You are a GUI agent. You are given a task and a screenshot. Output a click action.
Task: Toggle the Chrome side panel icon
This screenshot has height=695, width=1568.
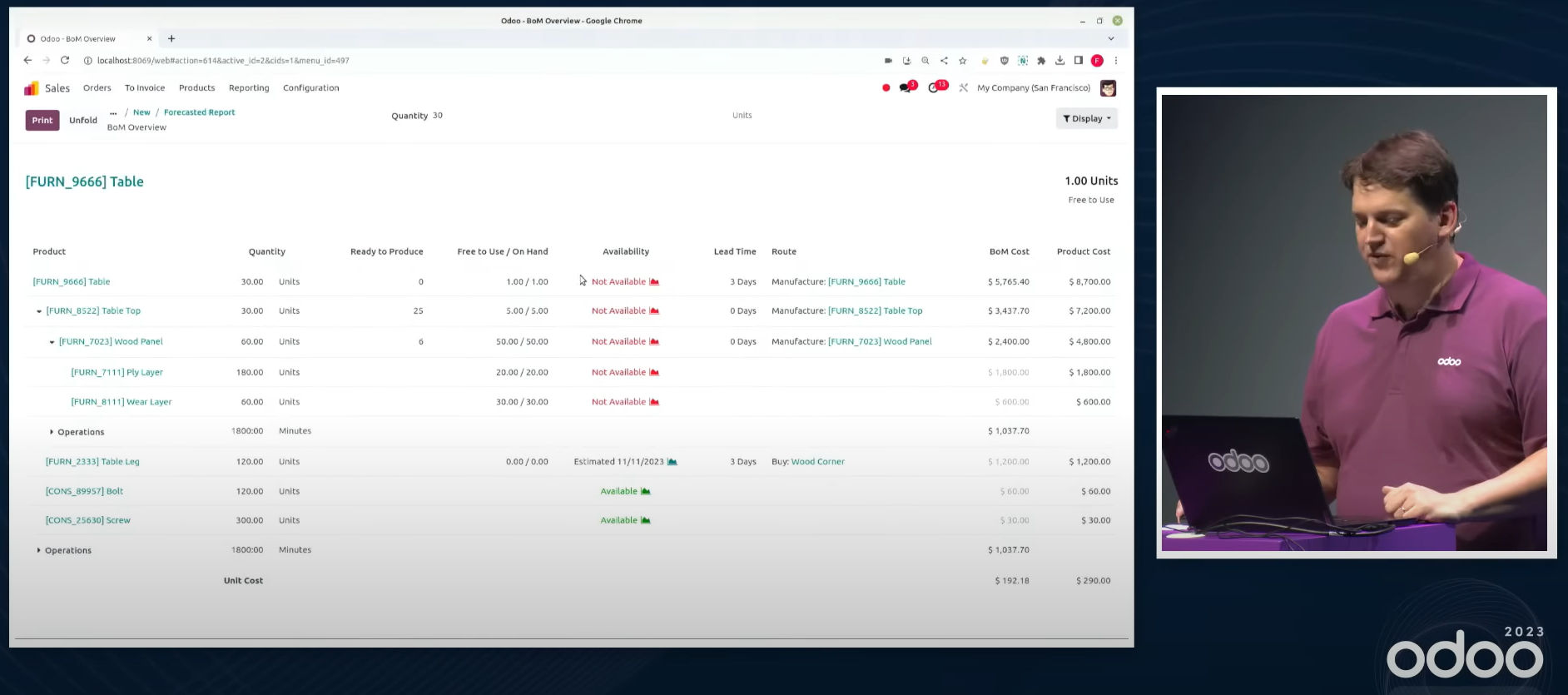1079,61
